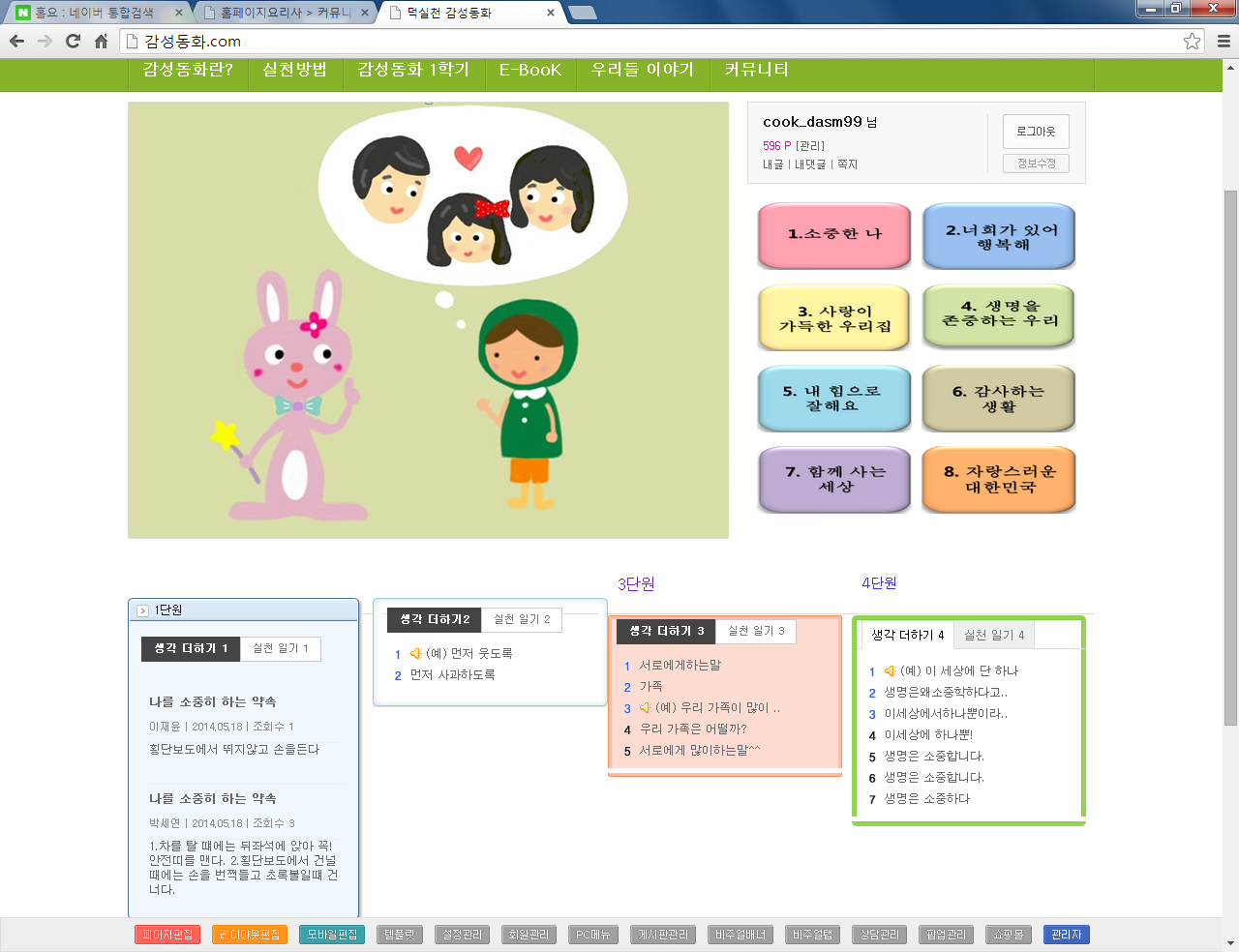Reload the page with the refresh icon
The height and width of the screenshot is (952, 1239).
click(73, 41)
